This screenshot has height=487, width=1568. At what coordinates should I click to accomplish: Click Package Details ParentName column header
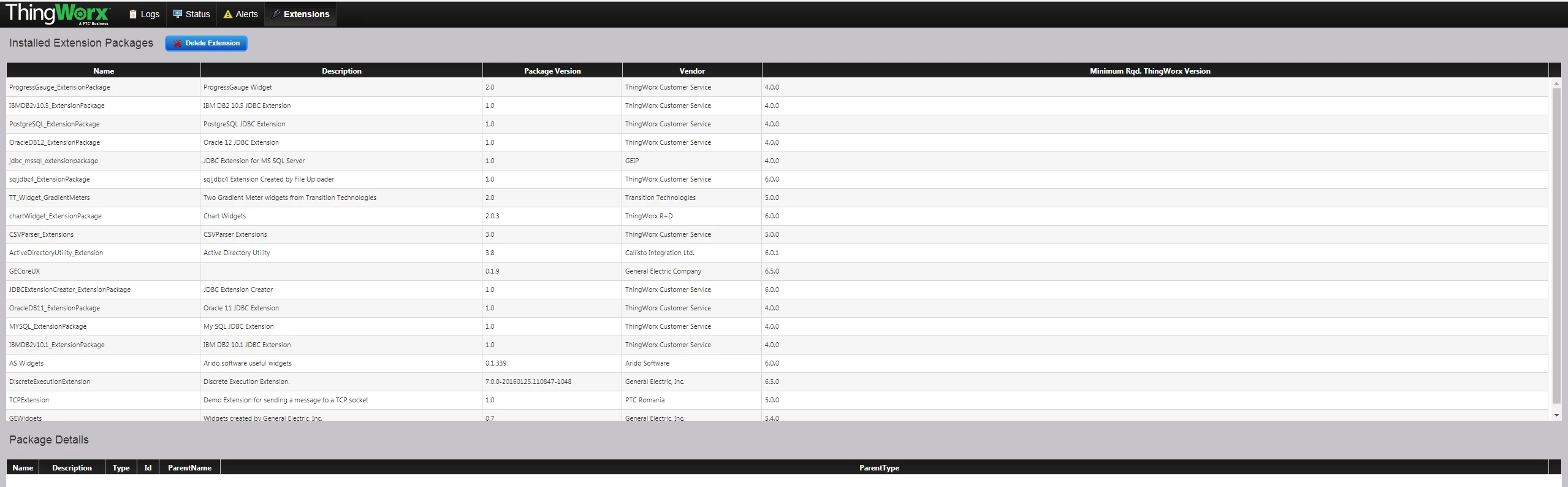pos(189,467)
